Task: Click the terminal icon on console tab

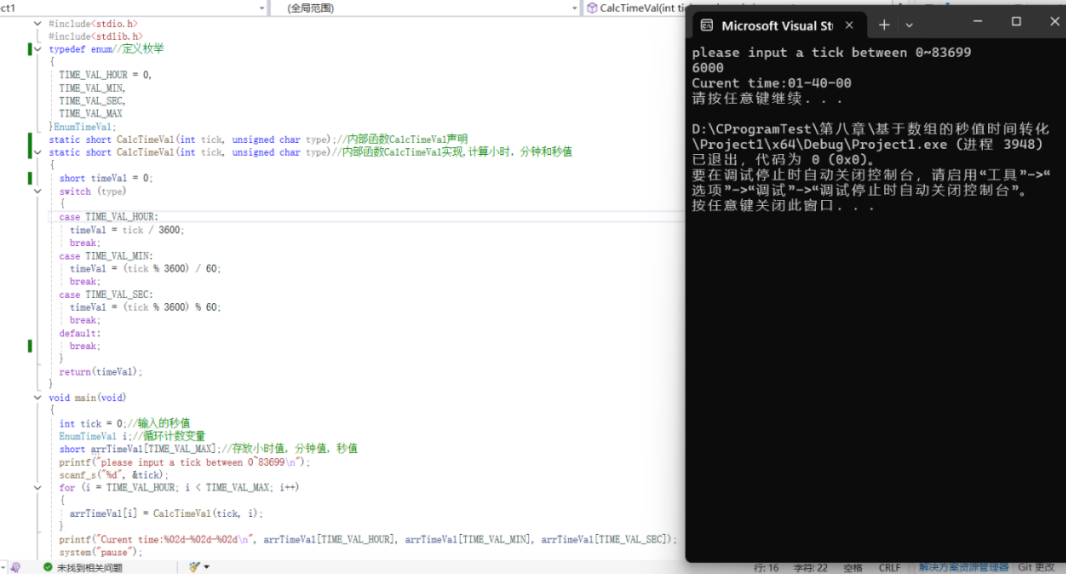Action: point(707,26)
